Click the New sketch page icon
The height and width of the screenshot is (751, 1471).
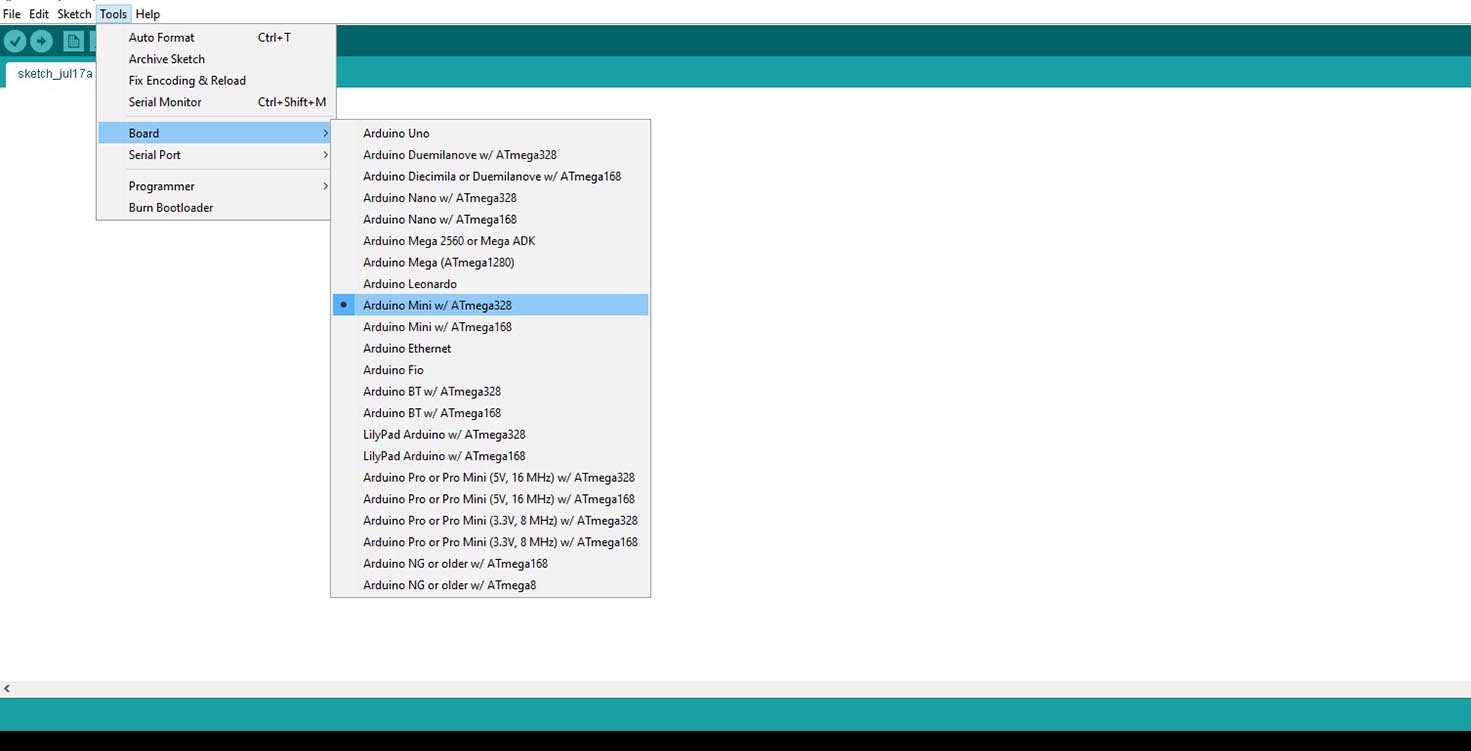73,41
